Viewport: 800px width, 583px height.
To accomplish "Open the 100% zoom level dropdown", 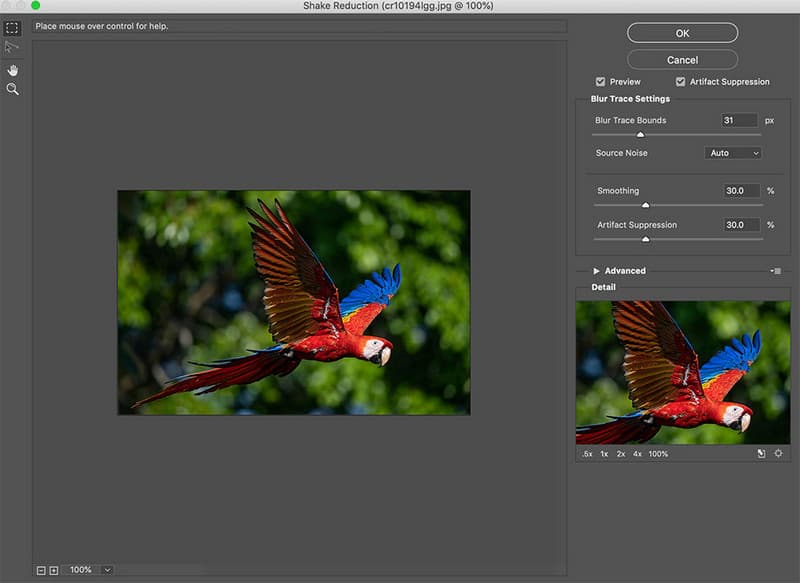I will (107, 570).
